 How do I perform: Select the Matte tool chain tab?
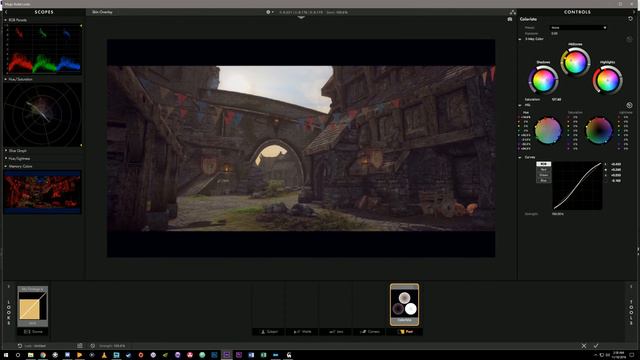click(302, 332)
